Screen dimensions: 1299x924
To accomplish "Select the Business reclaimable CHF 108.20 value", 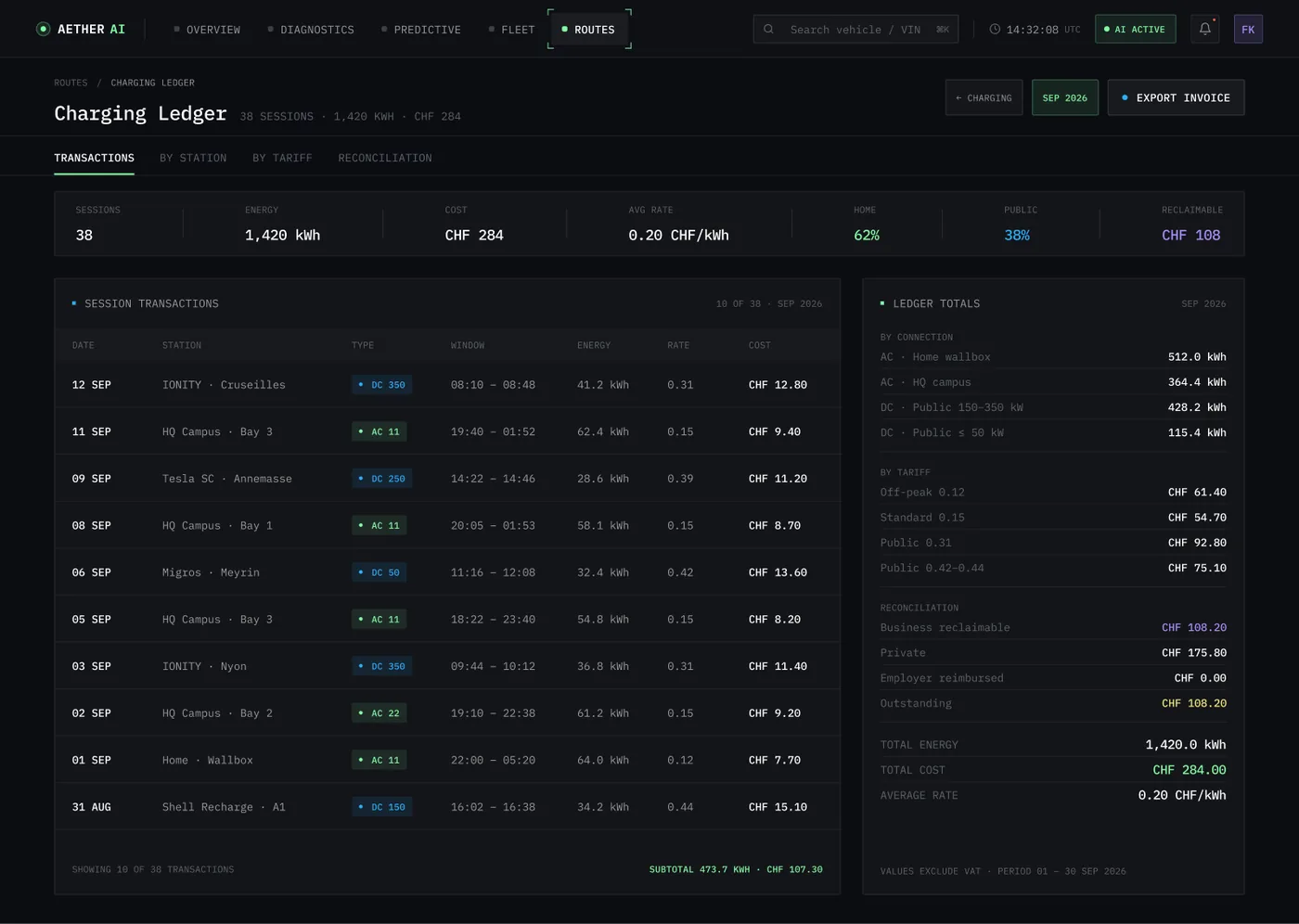I will tap(1194, 628).
